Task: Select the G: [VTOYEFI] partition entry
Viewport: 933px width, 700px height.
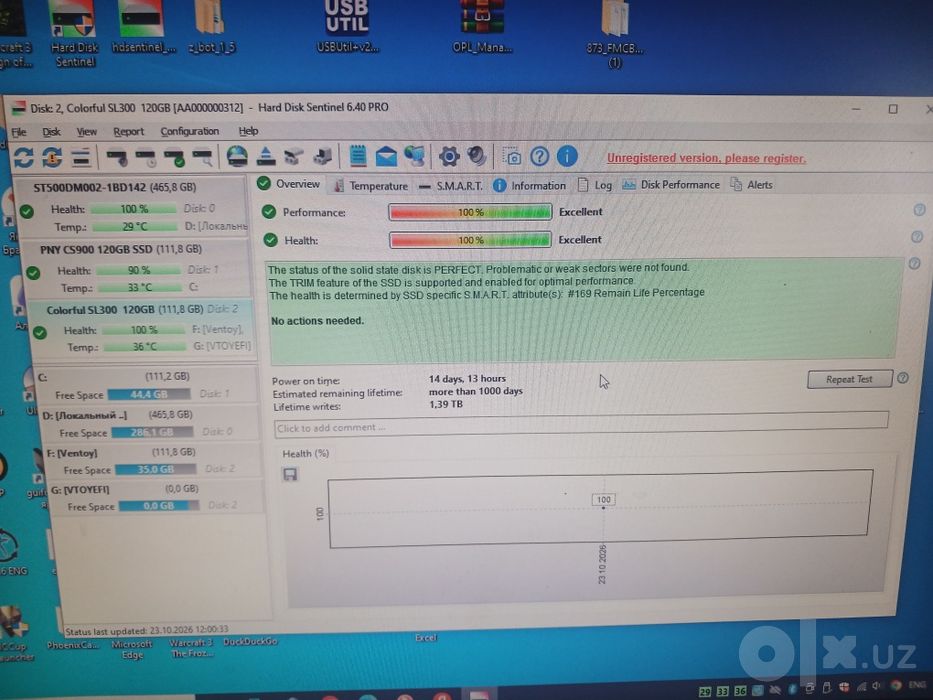Action: pyautogui.click(x=155, y=498)
